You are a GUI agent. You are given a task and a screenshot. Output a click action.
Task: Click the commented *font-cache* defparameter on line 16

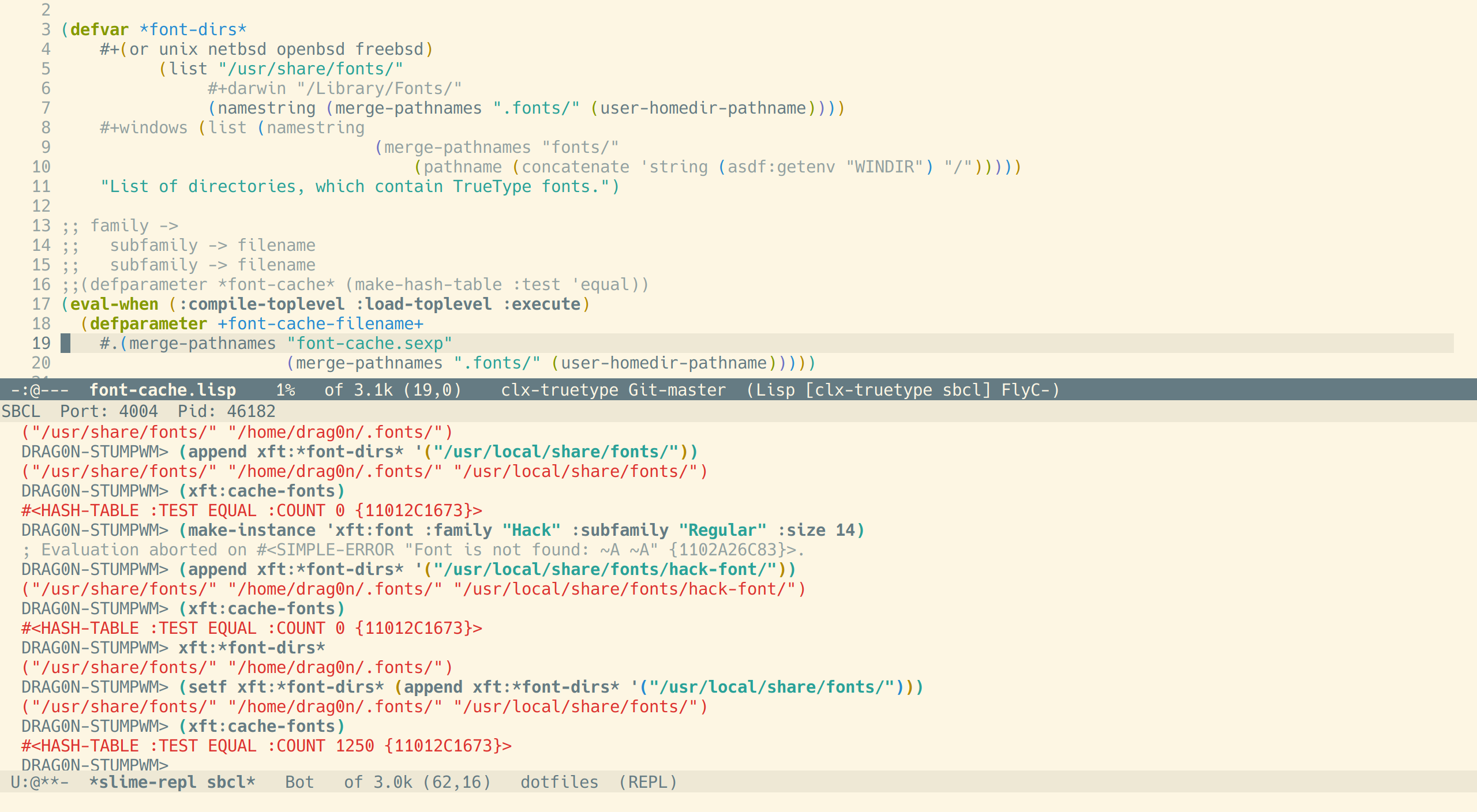click(355, 284)
